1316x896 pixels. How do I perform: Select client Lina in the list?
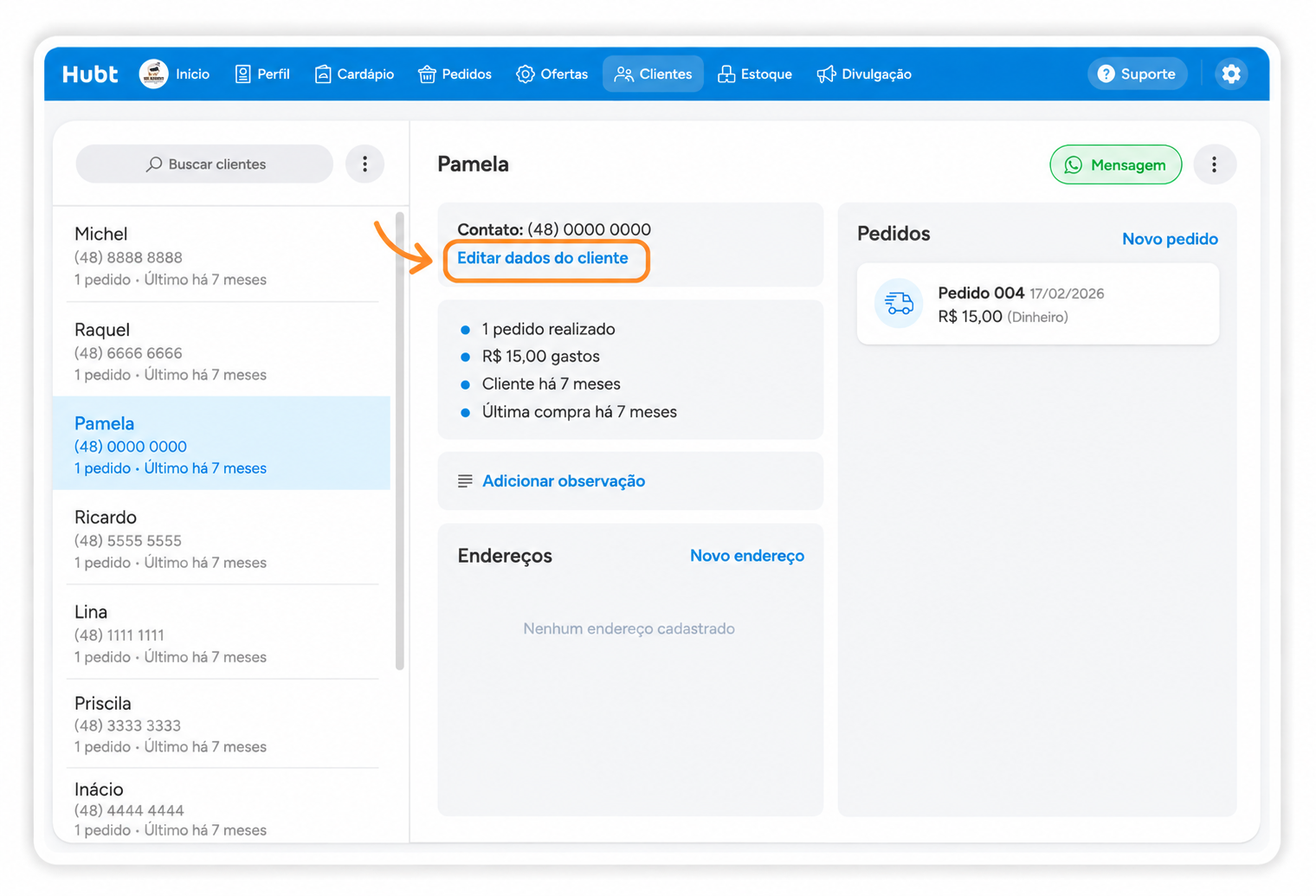pos(223,633)
